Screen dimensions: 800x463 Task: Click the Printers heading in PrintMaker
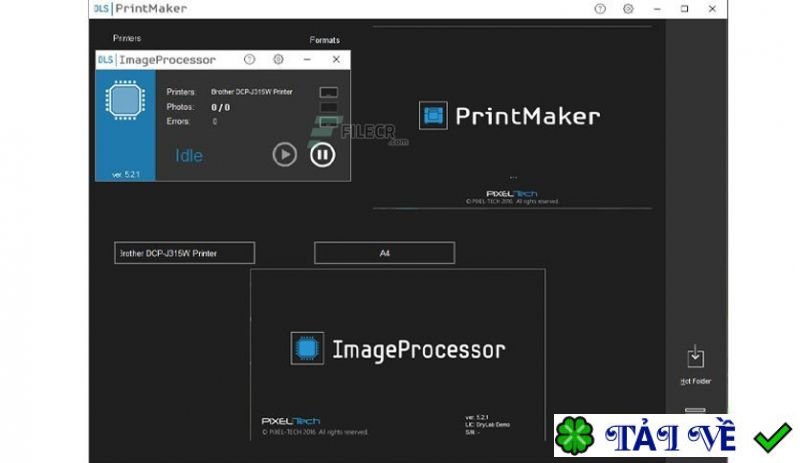127,38
